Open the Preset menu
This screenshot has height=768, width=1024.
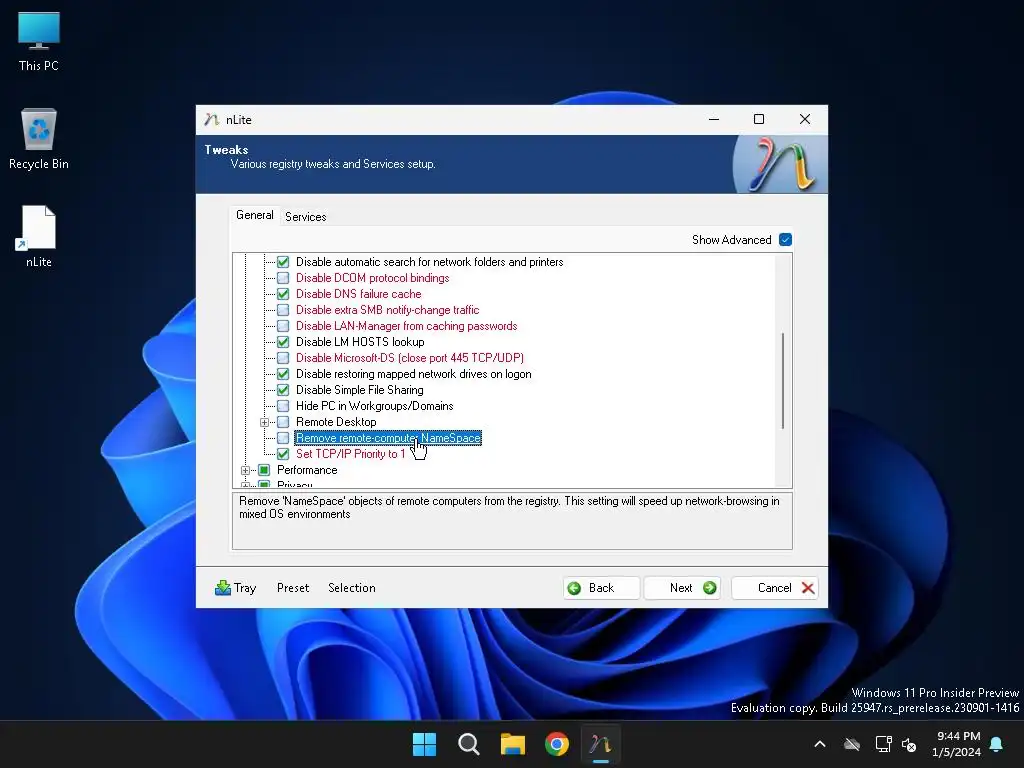click(x=293, y=588)
